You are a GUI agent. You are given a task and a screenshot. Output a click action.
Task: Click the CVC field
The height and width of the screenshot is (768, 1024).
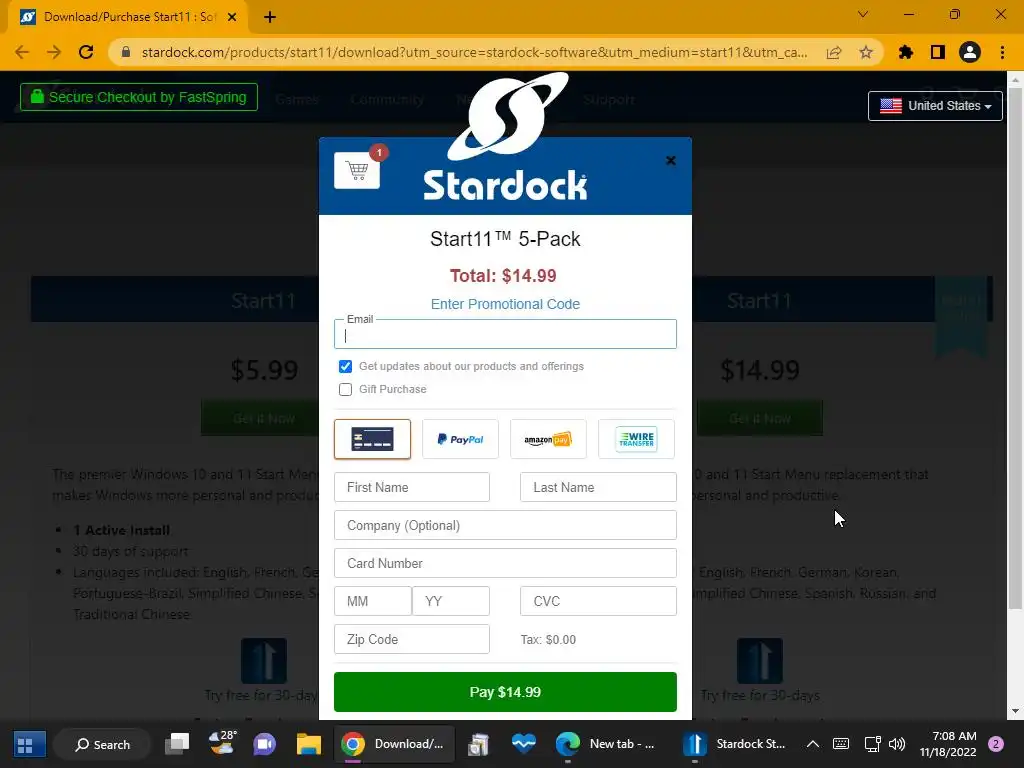(x=598, y=601)
